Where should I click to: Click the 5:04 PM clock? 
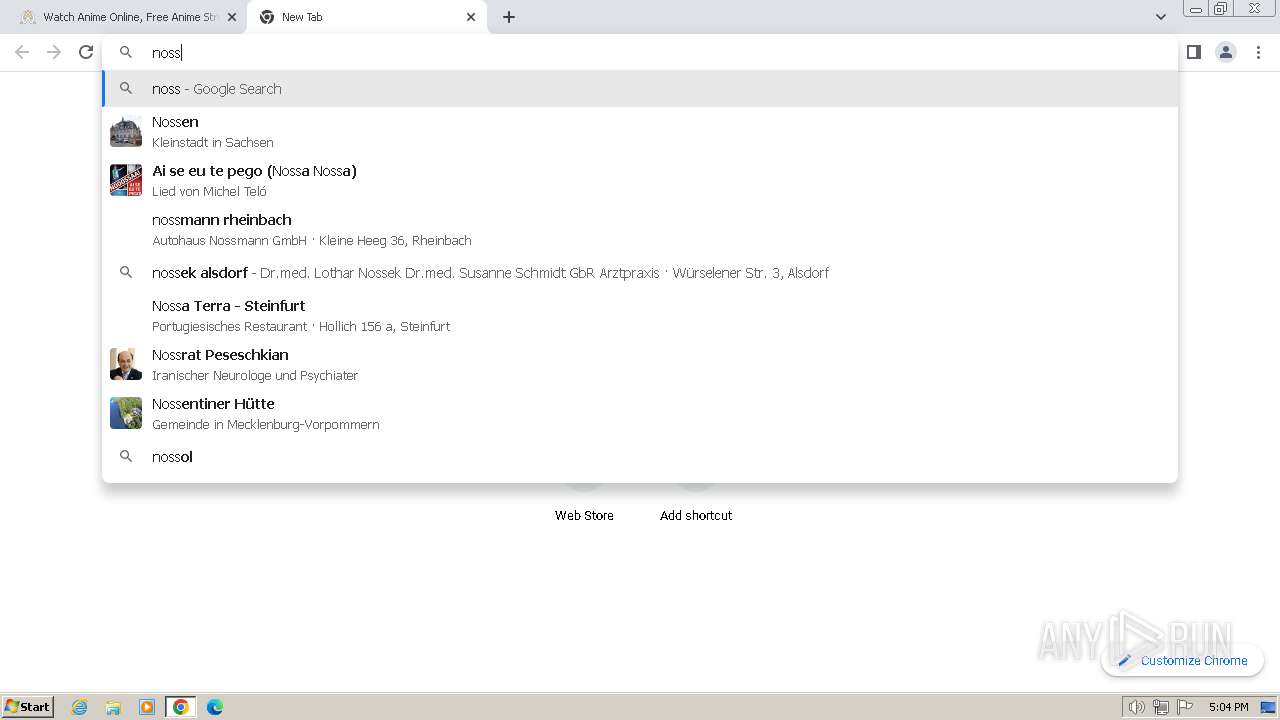click(x=1228, y=707)
